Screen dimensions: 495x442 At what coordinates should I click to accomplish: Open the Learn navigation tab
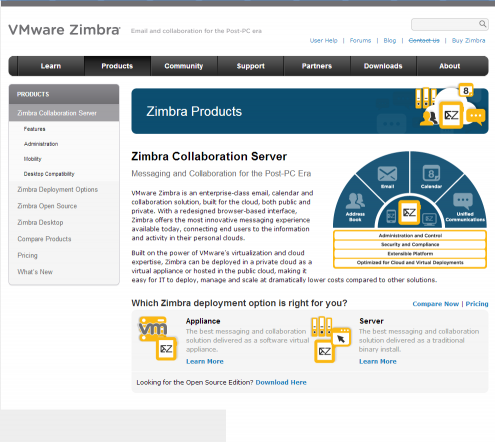(x=51, y=66)
